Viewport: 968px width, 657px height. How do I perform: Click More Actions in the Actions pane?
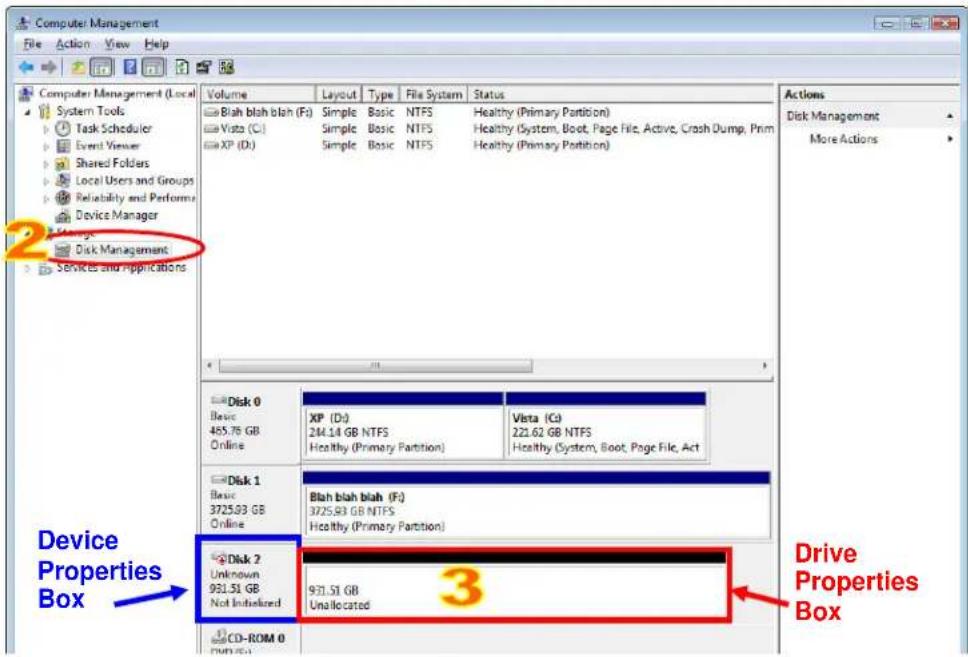point(843,139)
